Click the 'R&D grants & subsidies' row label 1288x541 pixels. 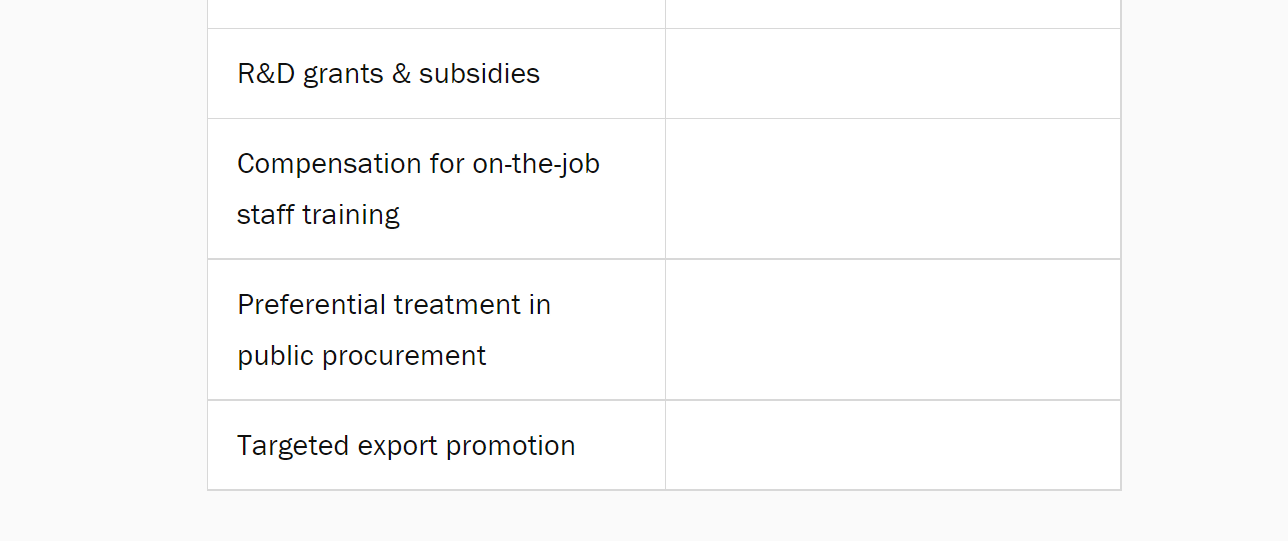388,74
